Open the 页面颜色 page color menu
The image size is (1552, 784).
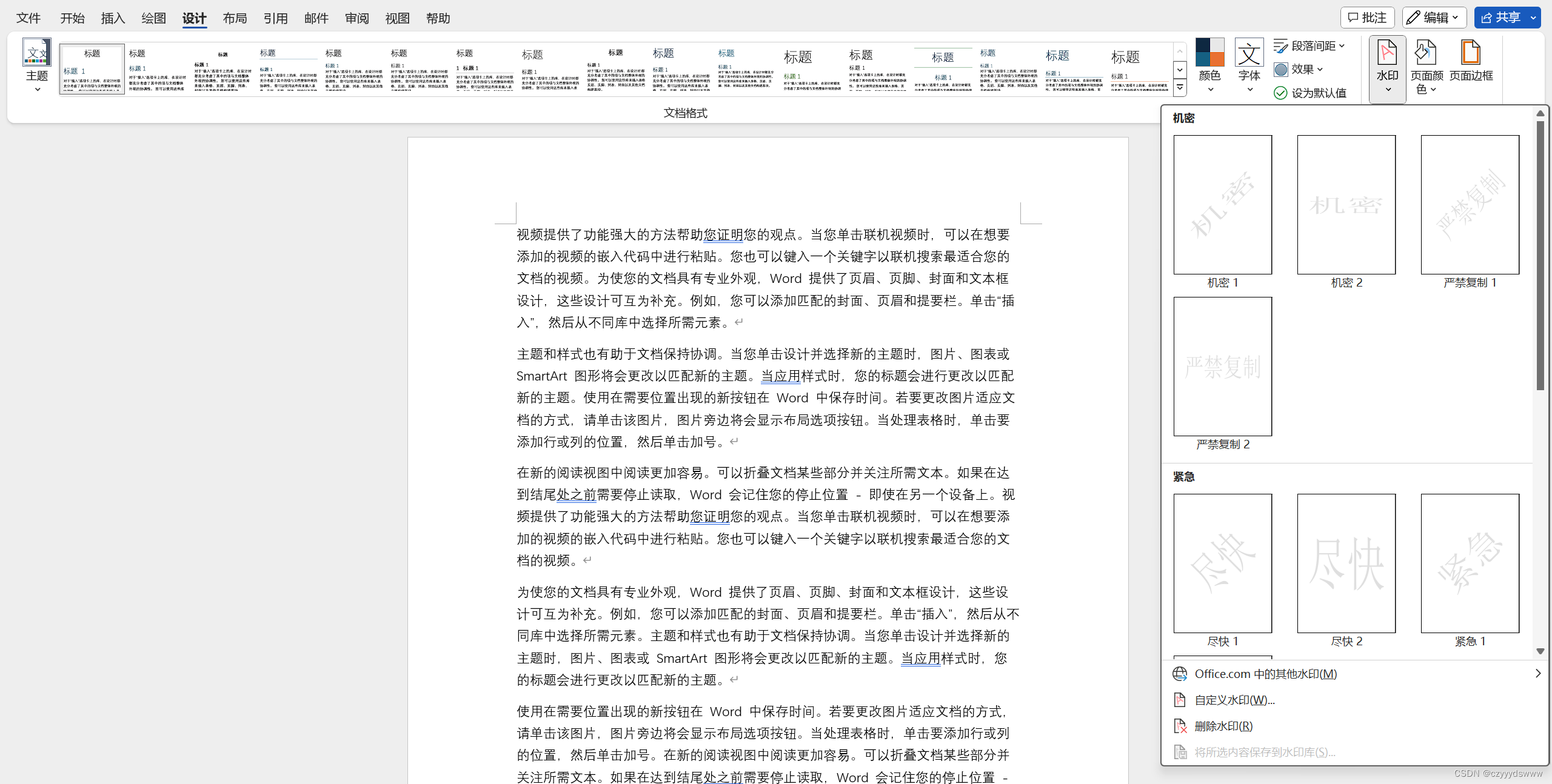pos(1426,67)
